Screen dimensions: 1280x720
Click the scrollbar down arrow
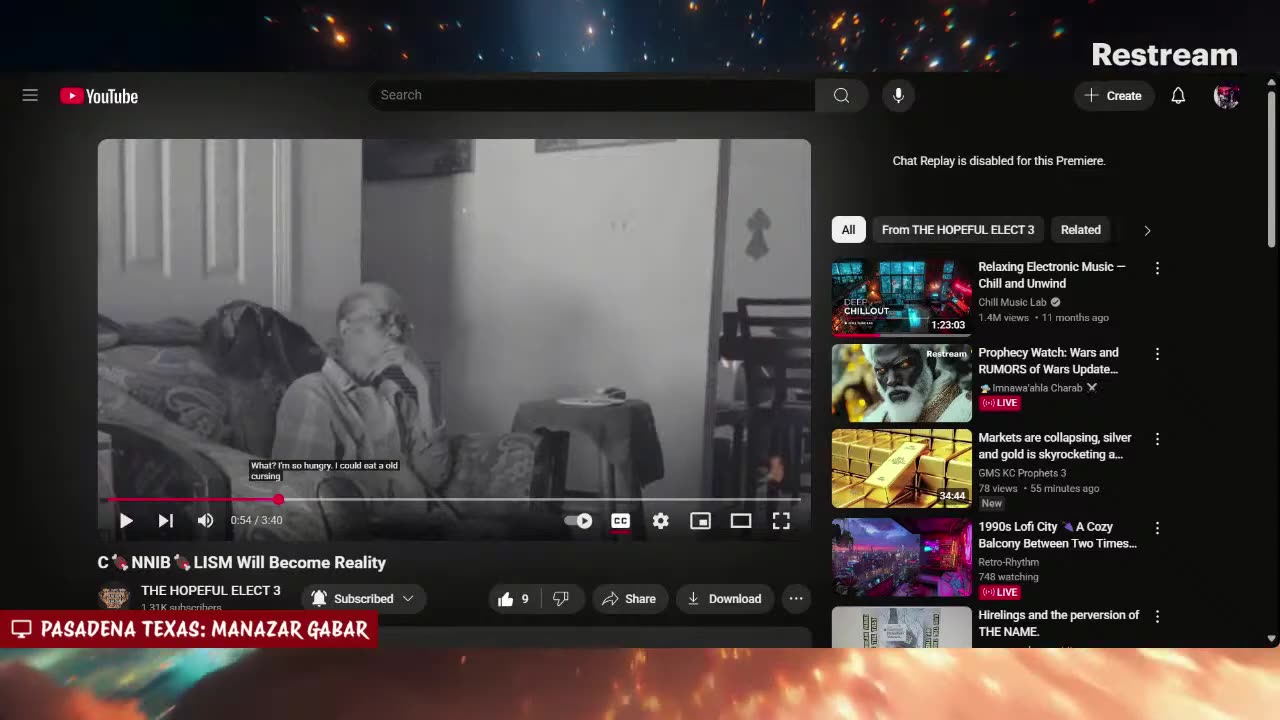(x=1272, y=638)
